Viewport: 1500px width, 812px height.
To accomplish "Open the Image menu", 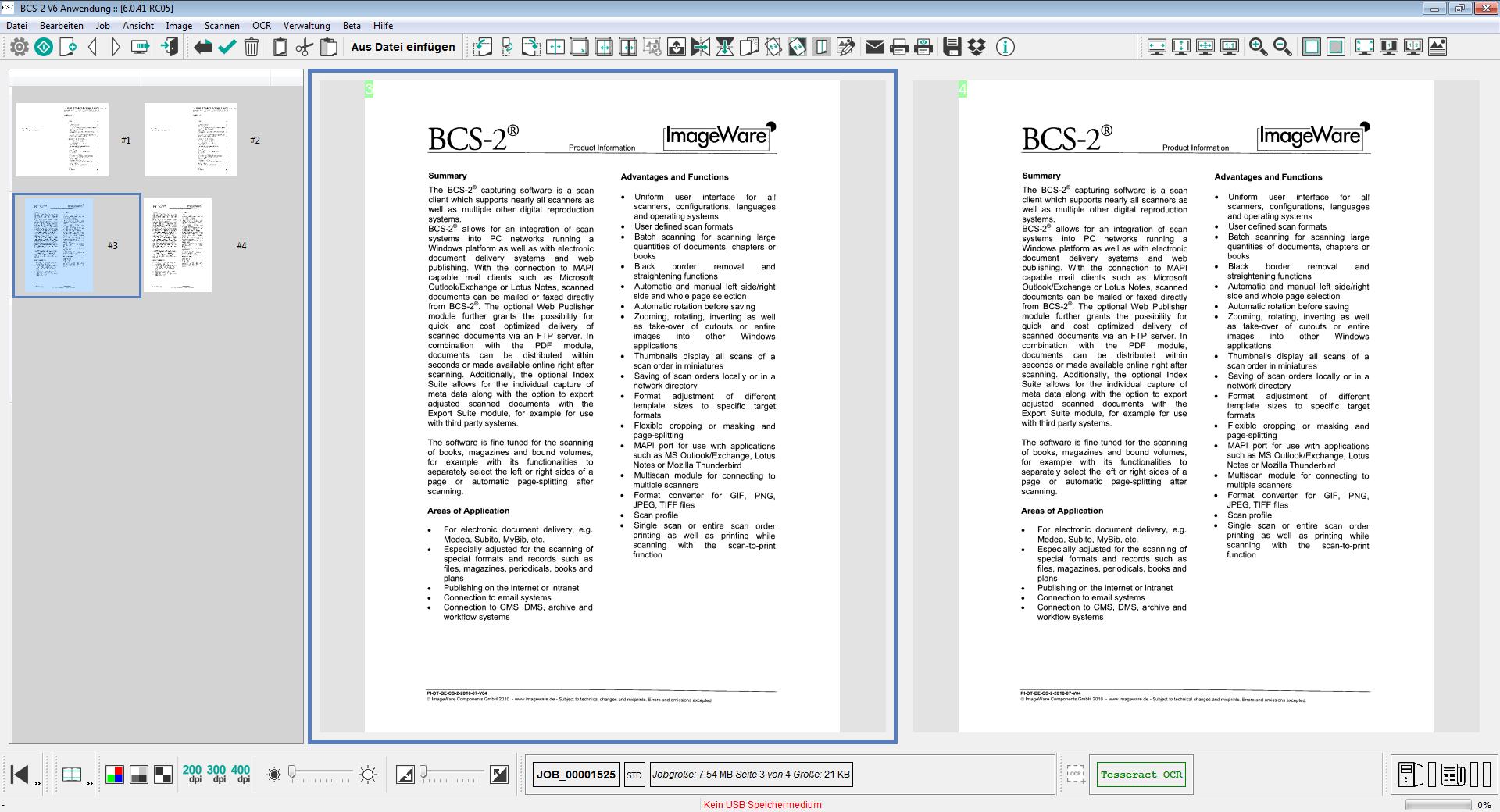I will pyautogui.click(x=179, y=25).
